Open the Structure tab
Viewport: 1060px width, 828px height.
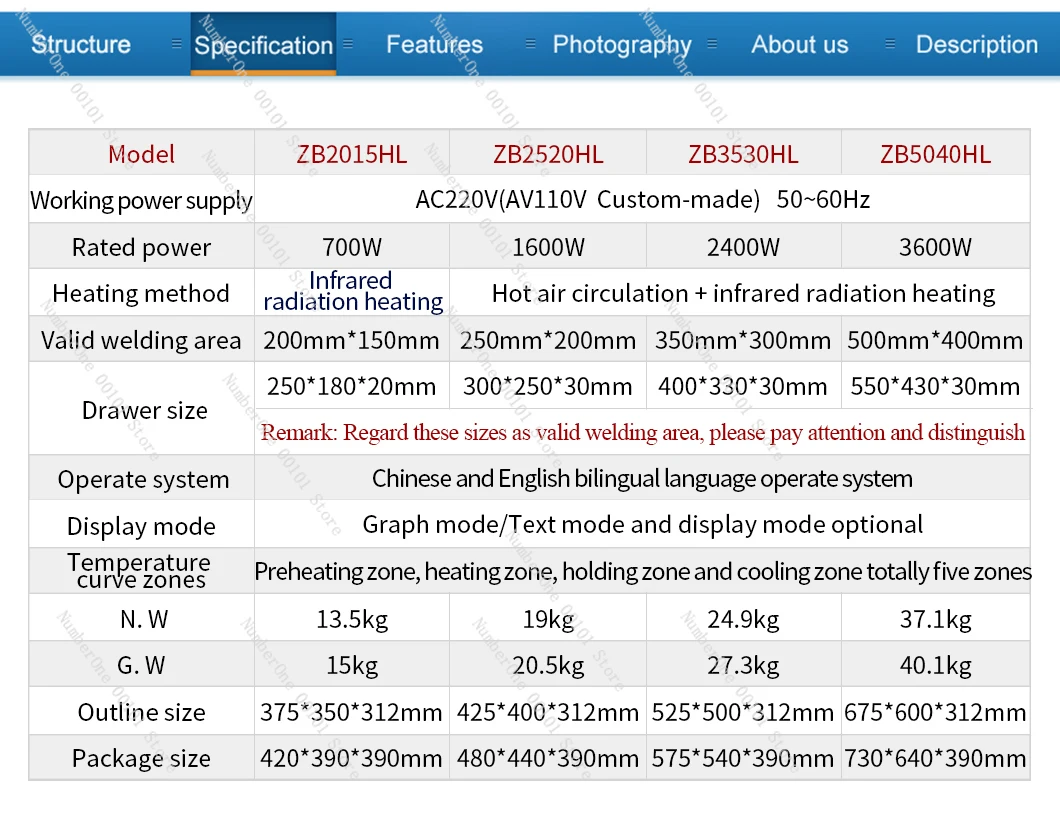click(x=81, y=44)
